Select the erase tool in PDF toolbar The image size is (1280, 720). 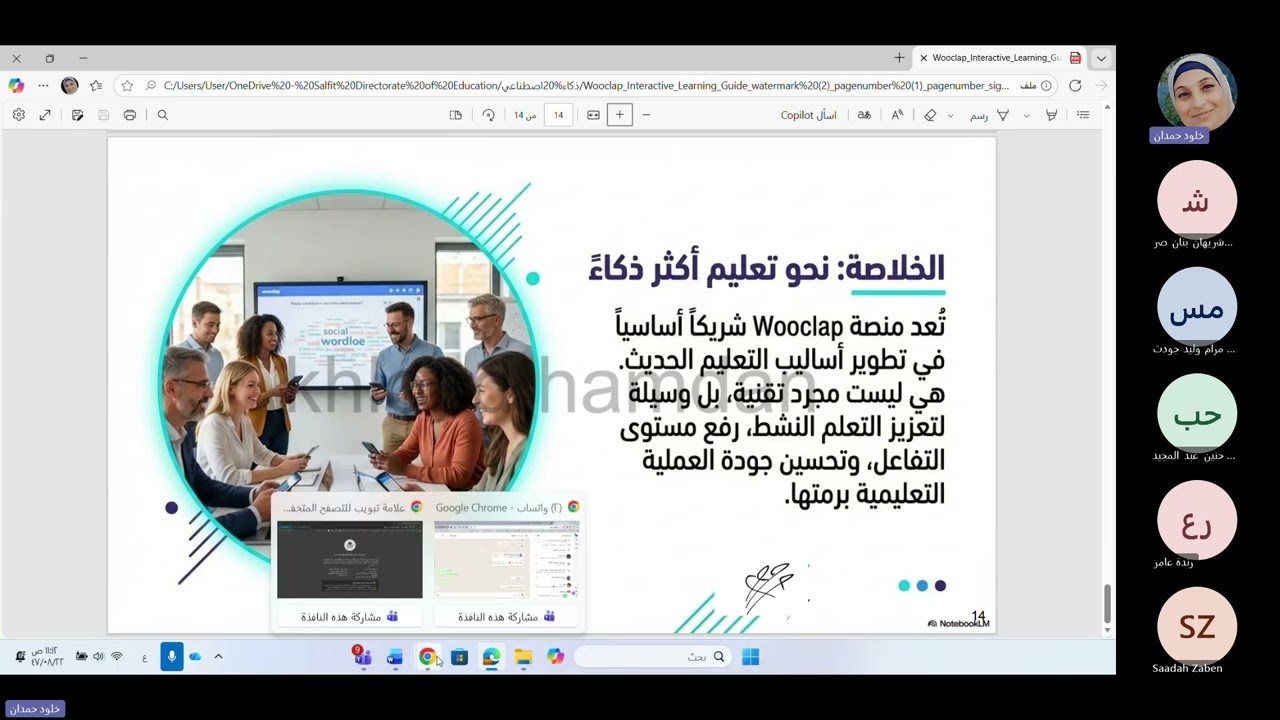pyautogui.click(x=930, y=115)
